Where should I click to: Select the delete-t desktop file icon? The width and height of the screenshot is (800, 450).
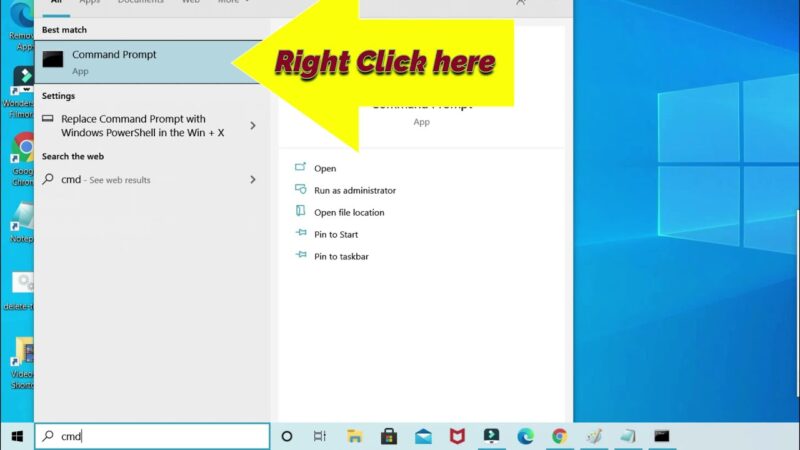[x=19, y=292]
